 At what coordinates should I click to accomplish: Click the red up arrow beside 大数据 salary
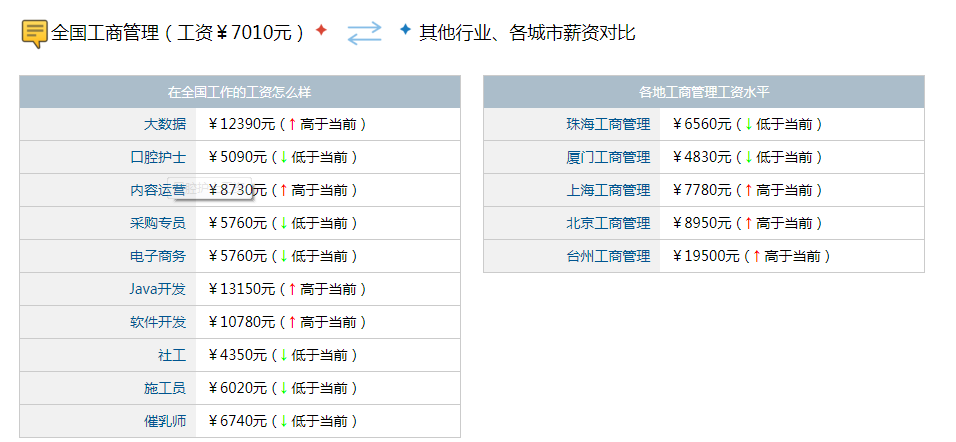pyautogui.click(x=292, y=124)
